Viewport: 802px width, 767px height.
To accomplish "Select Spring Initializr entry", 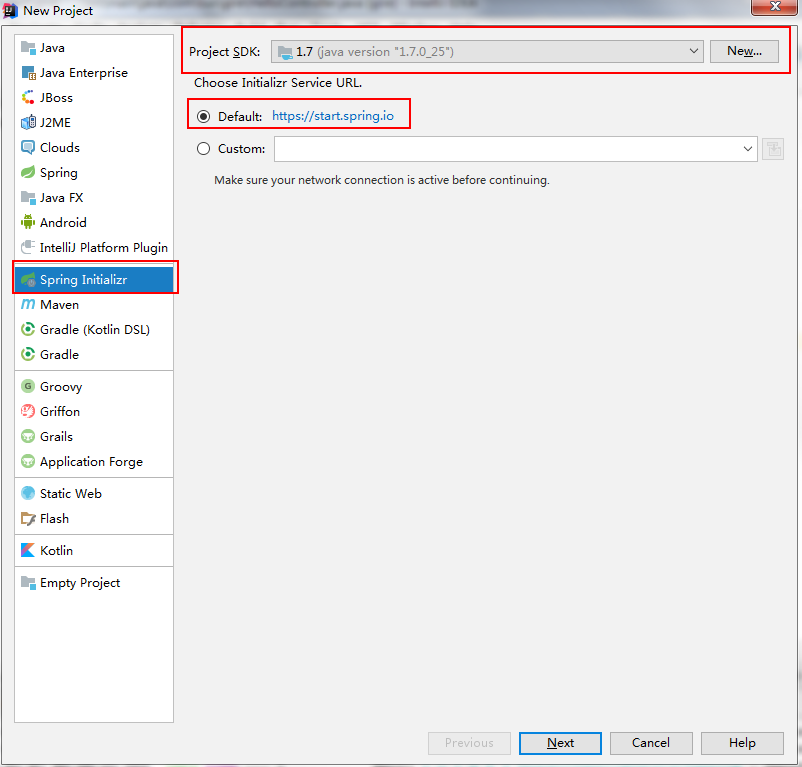I will [x=94, y=280].
